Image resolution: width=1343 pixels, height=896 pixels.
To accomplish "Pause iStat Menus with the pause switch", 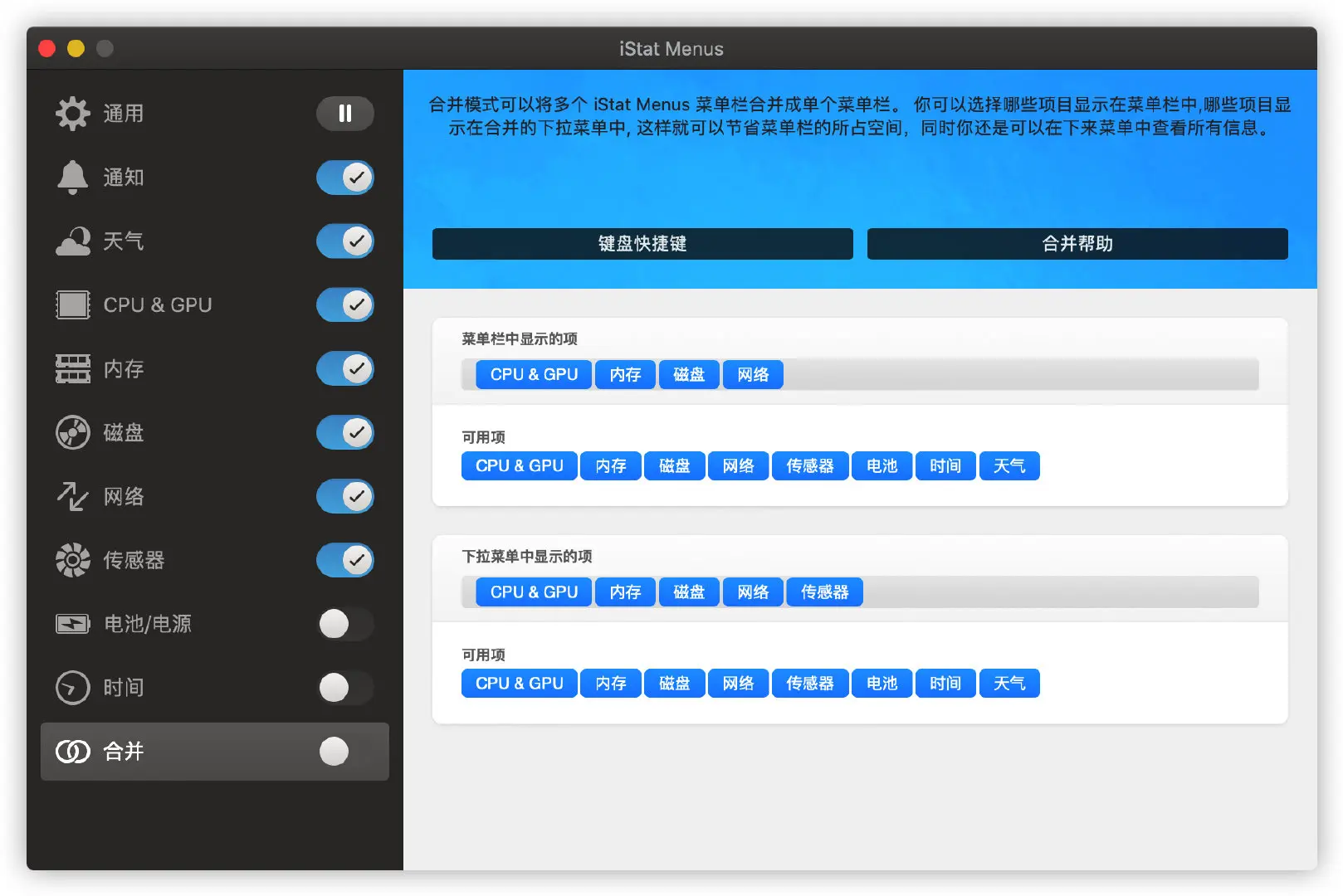I will click(345, 114).
